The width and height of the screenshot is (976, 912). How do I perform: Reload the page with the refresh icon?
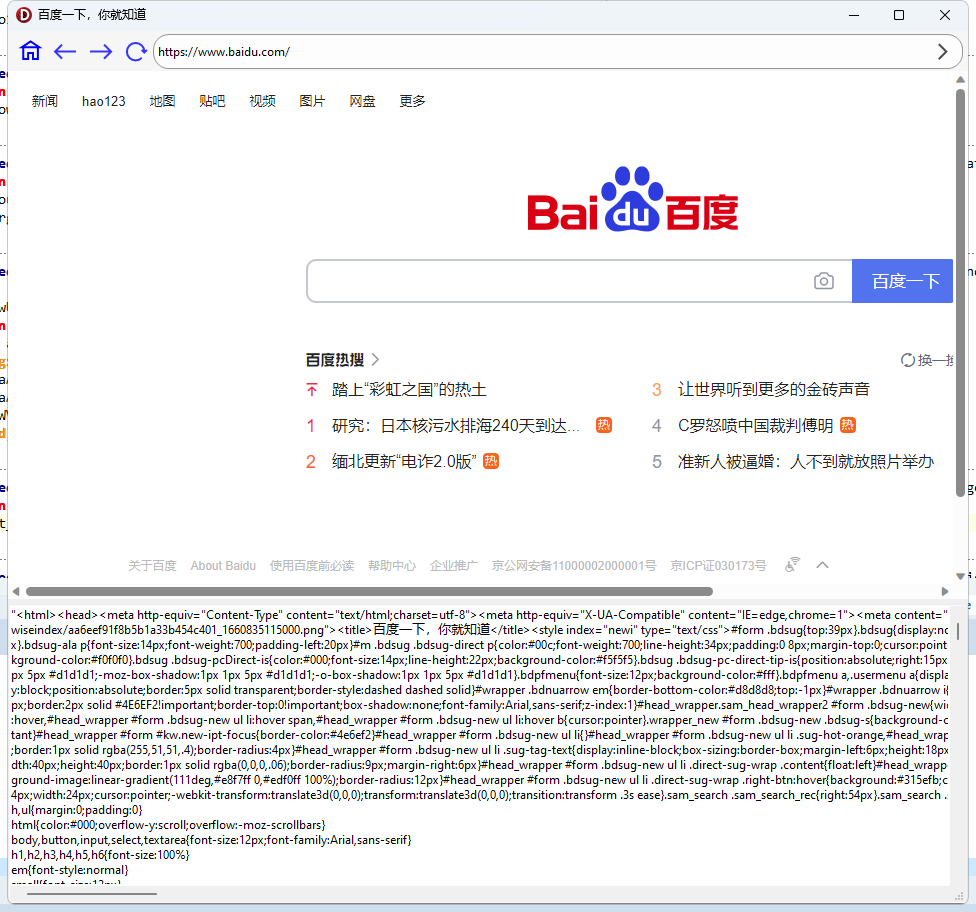tap(136, 51)
